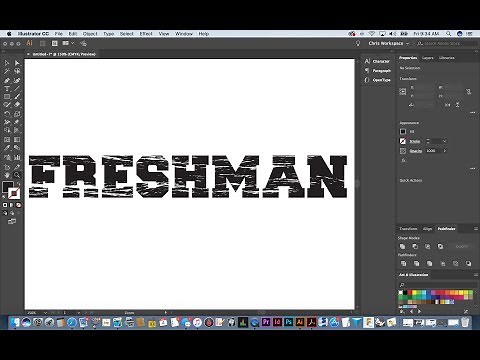Open the Type menu

109,34
